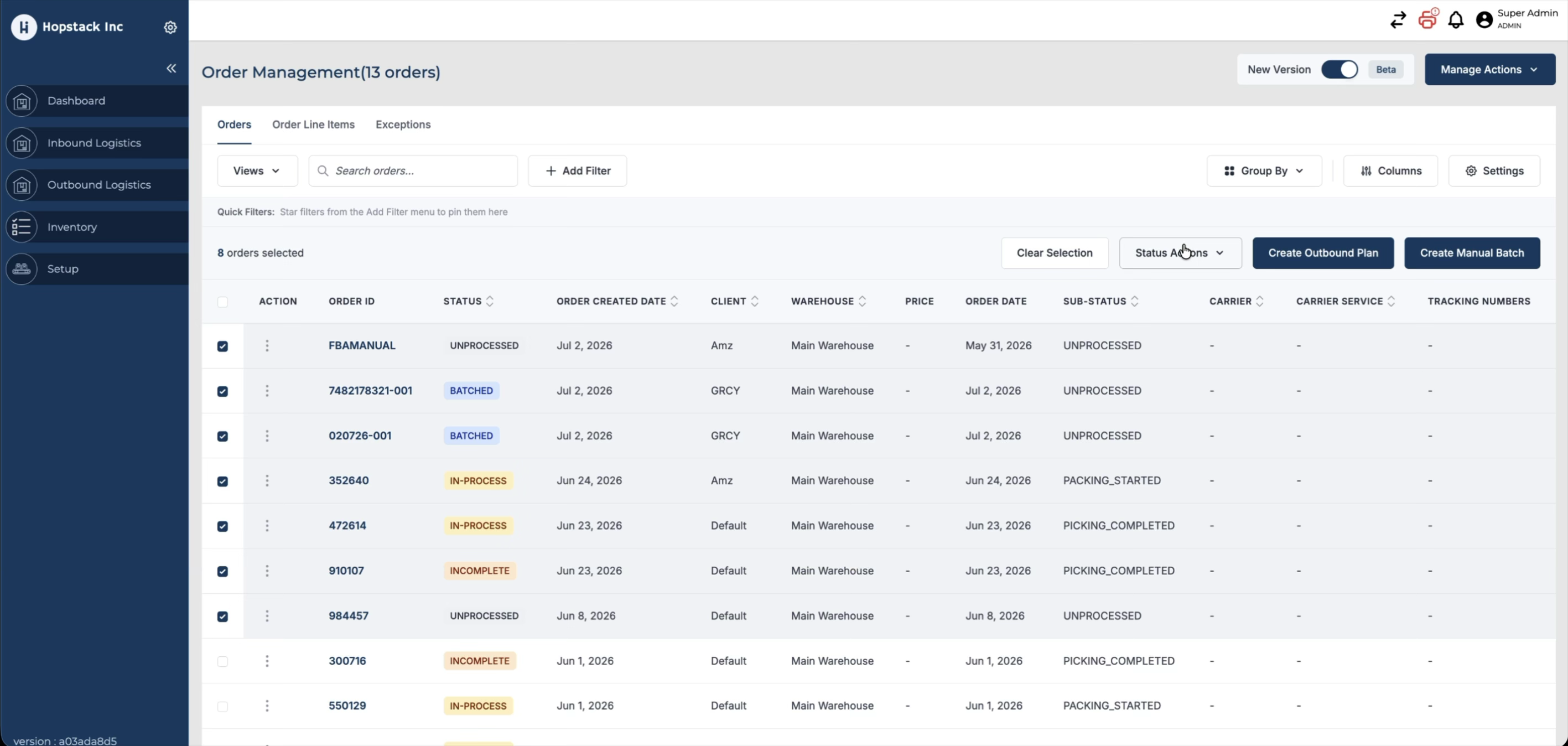
Task: Click the Hopstack Inc logo icon
Action: (x=24, y=27)
